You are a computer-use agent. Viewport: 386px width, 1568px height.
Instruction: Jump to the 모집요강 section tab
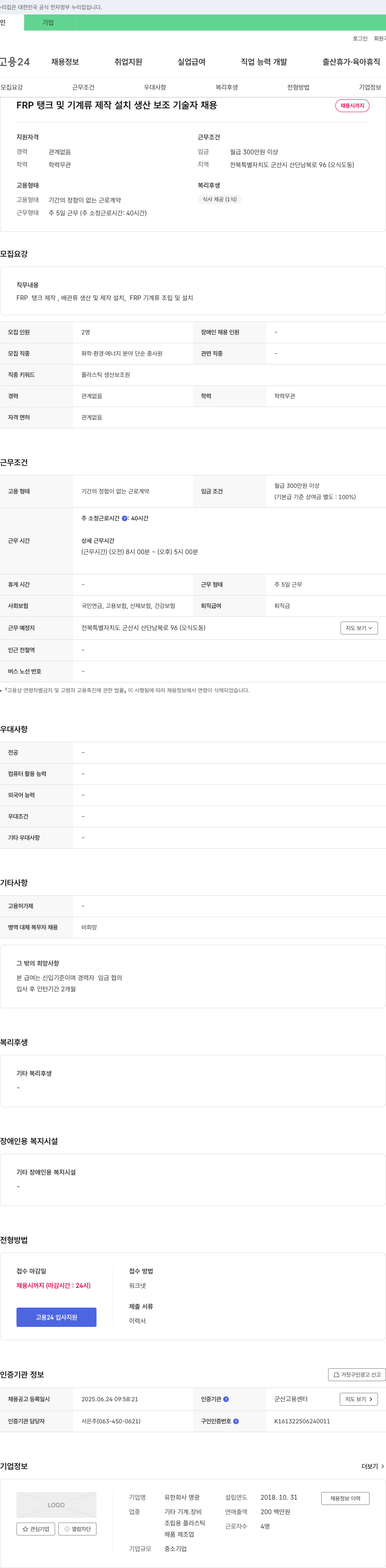(12, 87)
